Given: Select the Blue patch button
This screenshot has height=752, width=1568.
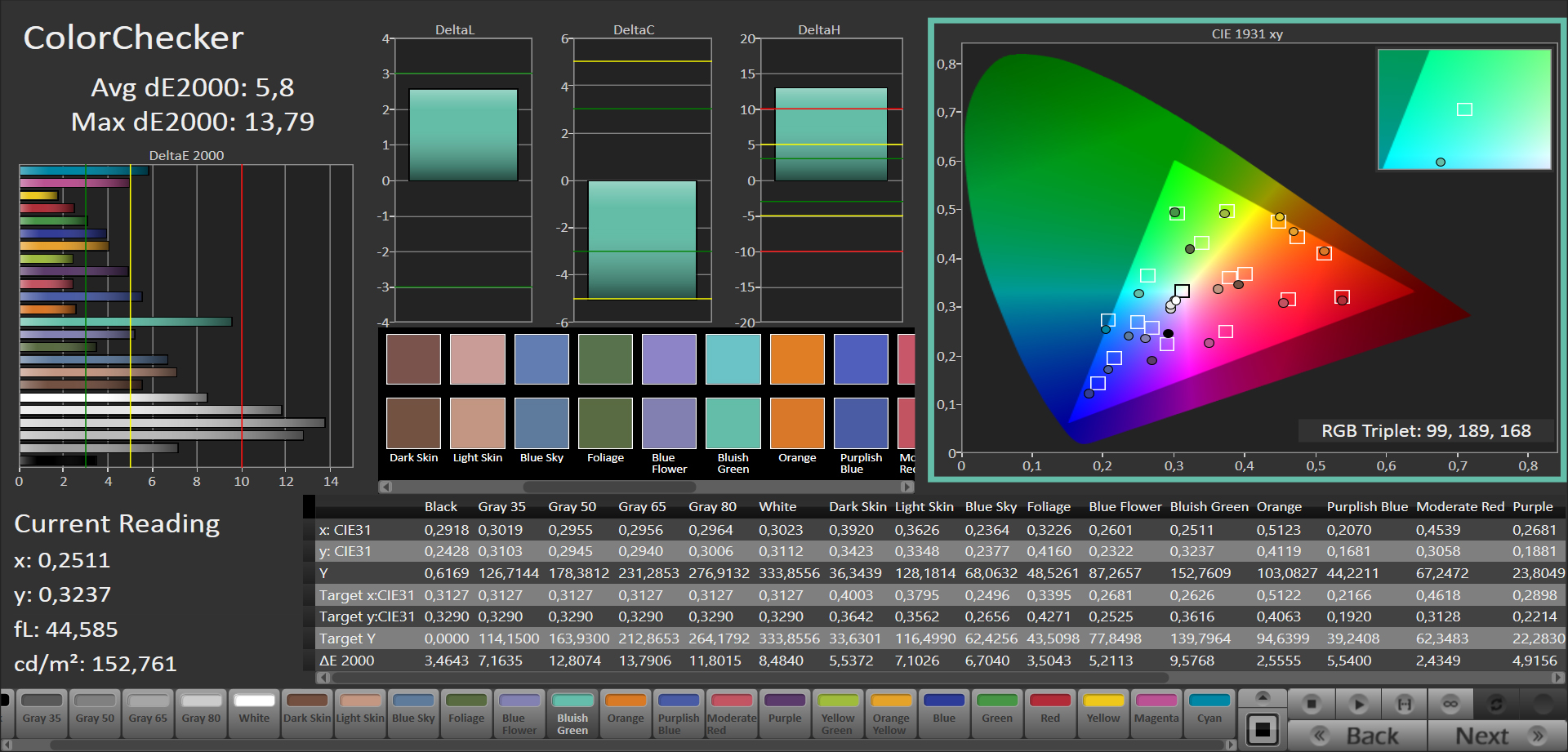Looking at the screenshot, I should tap(944, 714).
